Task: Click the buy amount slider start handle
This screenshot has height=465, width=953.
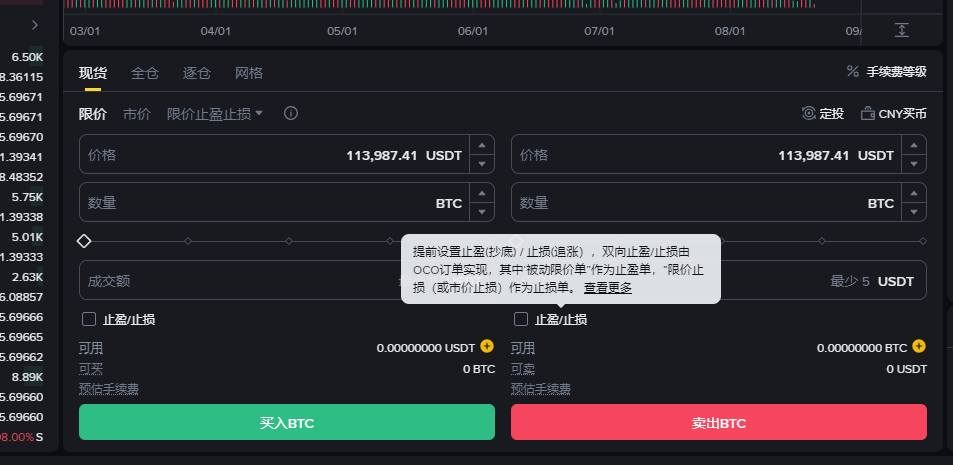Action: pyautogui.click(x=84, y=241)
